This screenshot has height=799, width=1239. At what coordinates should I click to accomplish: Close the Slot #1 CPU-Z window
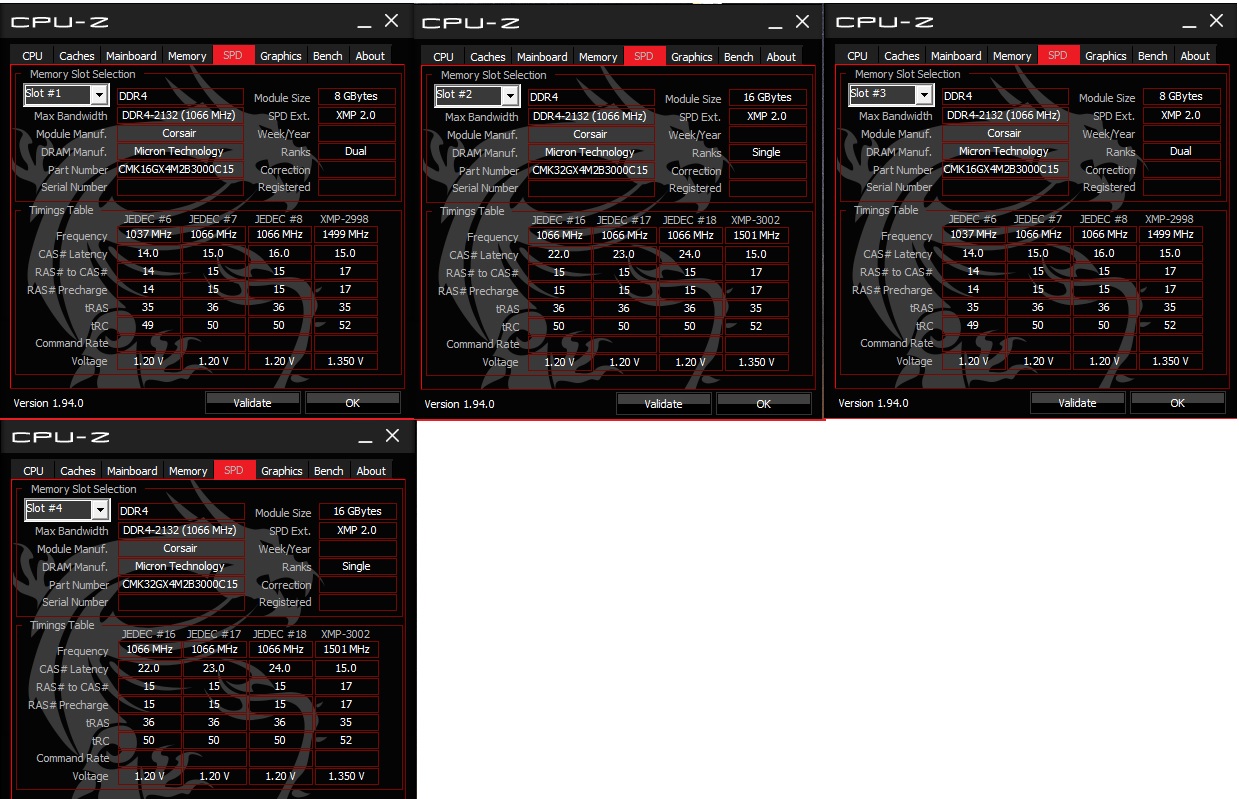pyautogui.click(x=392, y=21)
